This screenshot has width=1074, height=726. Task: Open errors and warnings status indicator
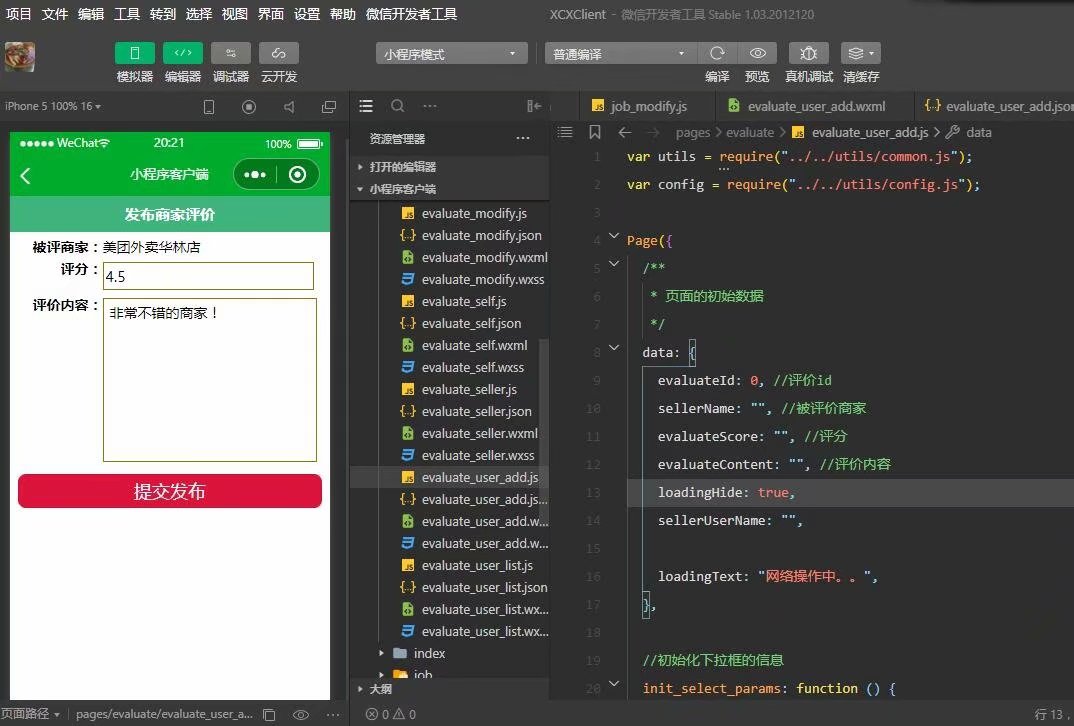click(x=391, y=714)
